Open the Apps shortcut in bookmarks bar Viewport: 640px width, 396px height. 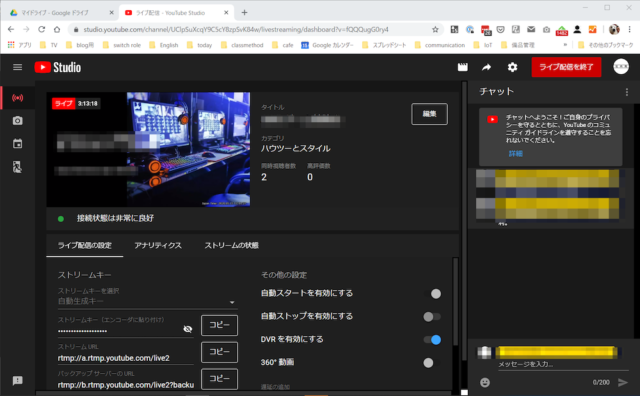point(20,45)
